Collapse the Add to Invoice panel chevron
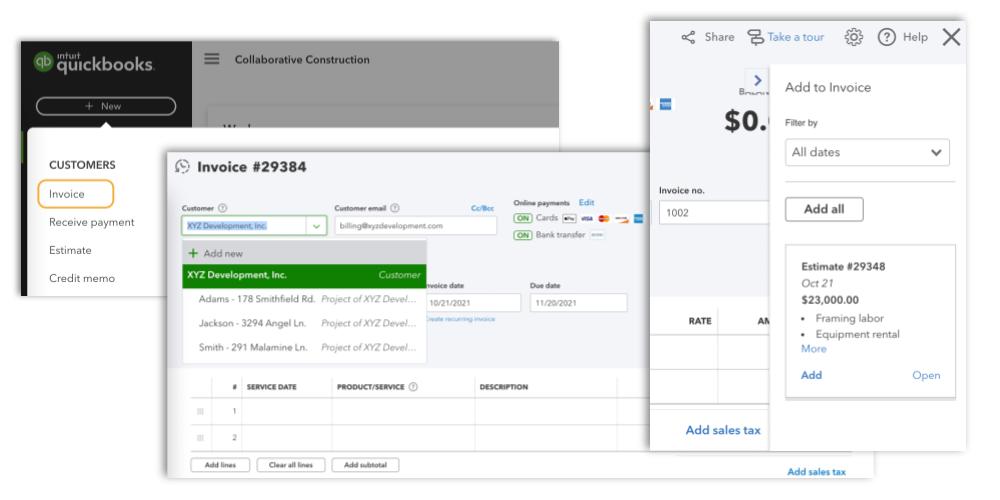 [x=758, y=80]
